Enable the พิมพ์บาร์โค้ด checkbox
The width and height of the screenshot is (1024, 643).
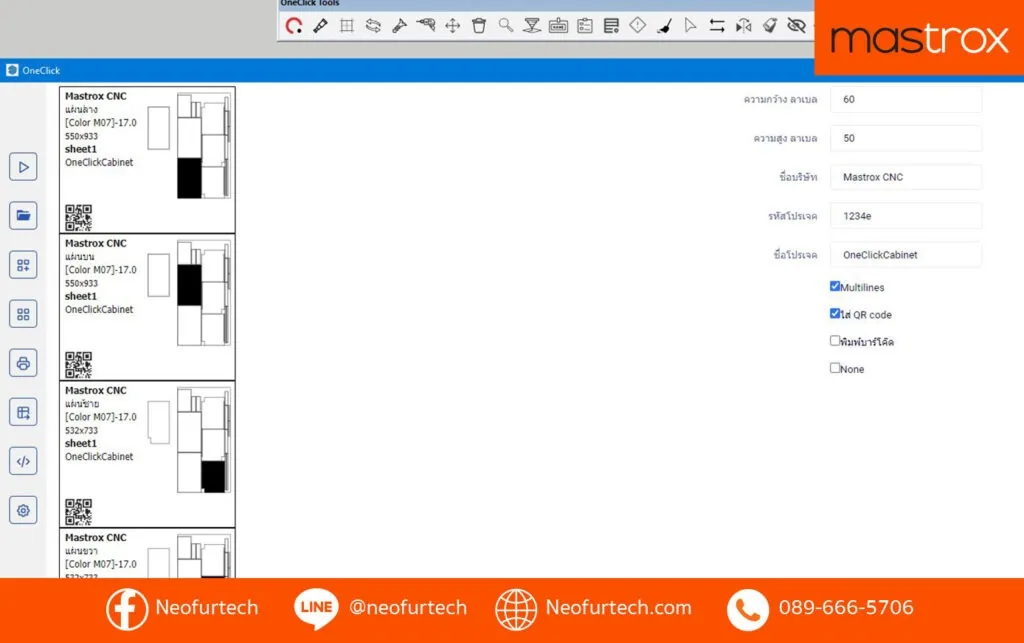pos(835,341)
